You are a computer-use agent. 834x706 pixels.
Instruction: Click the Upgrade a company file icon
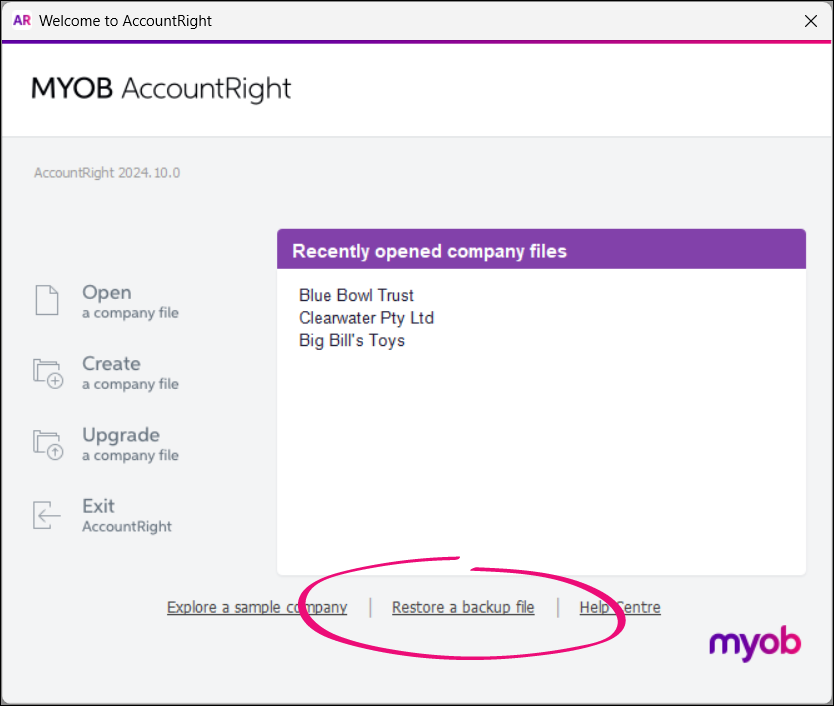pos(47,443)
